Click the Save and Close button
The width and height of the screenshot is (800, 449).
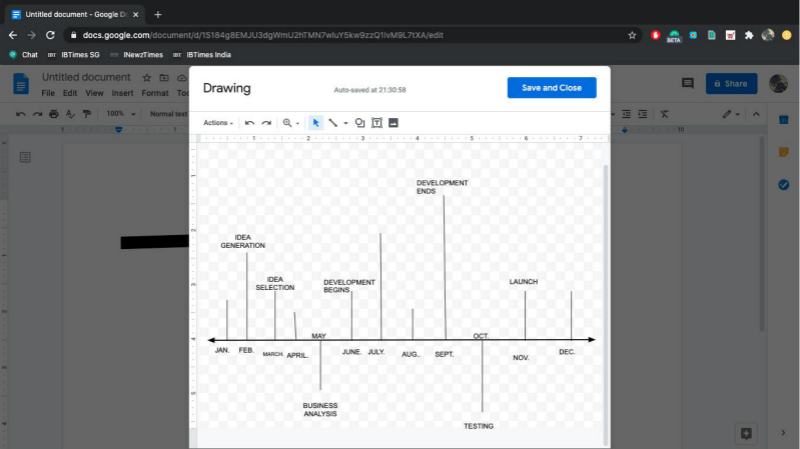click(551, 88)
